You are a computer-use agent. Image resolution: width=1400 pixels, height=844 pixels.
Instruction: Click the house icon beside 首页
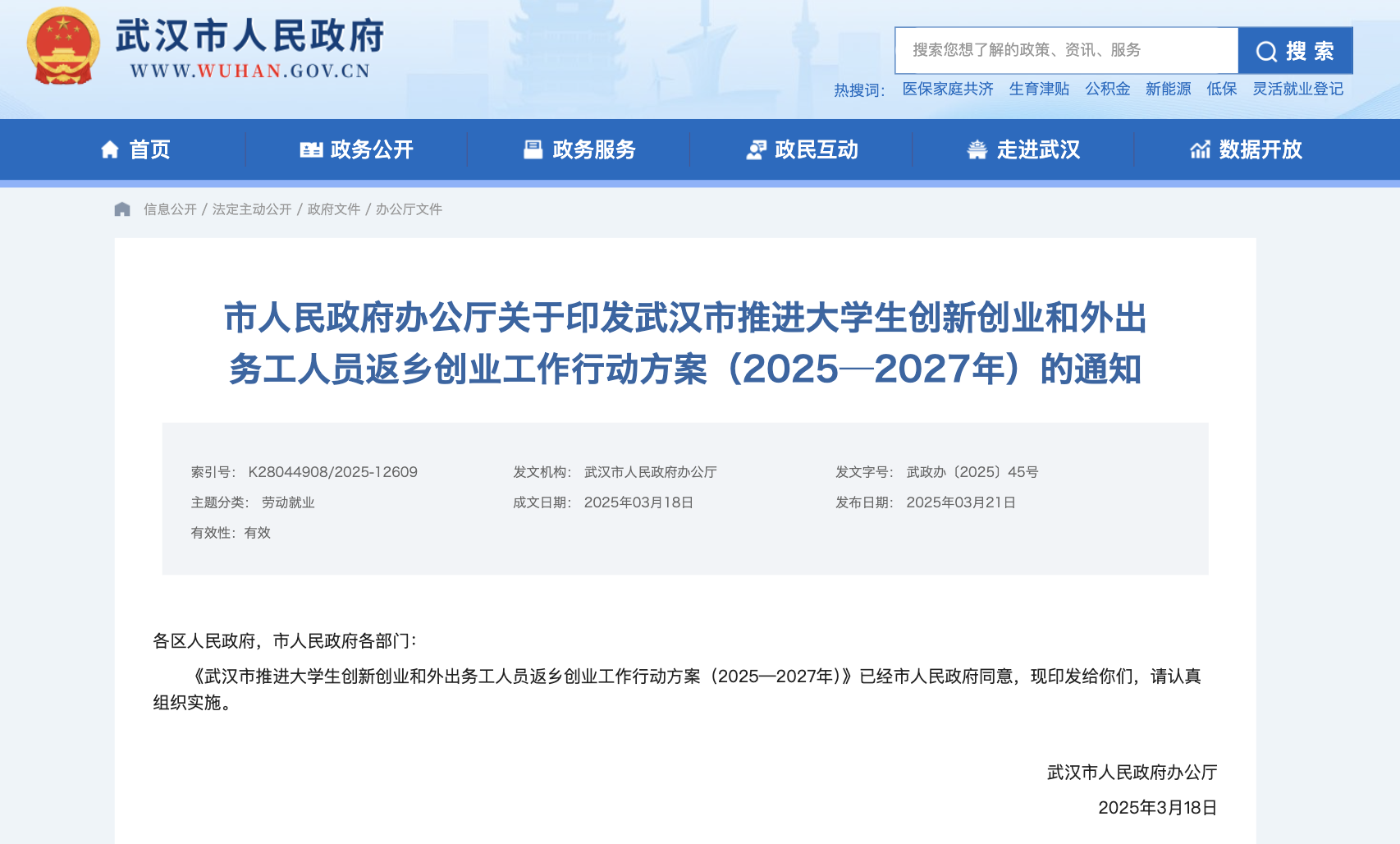[x=110, y=149]
